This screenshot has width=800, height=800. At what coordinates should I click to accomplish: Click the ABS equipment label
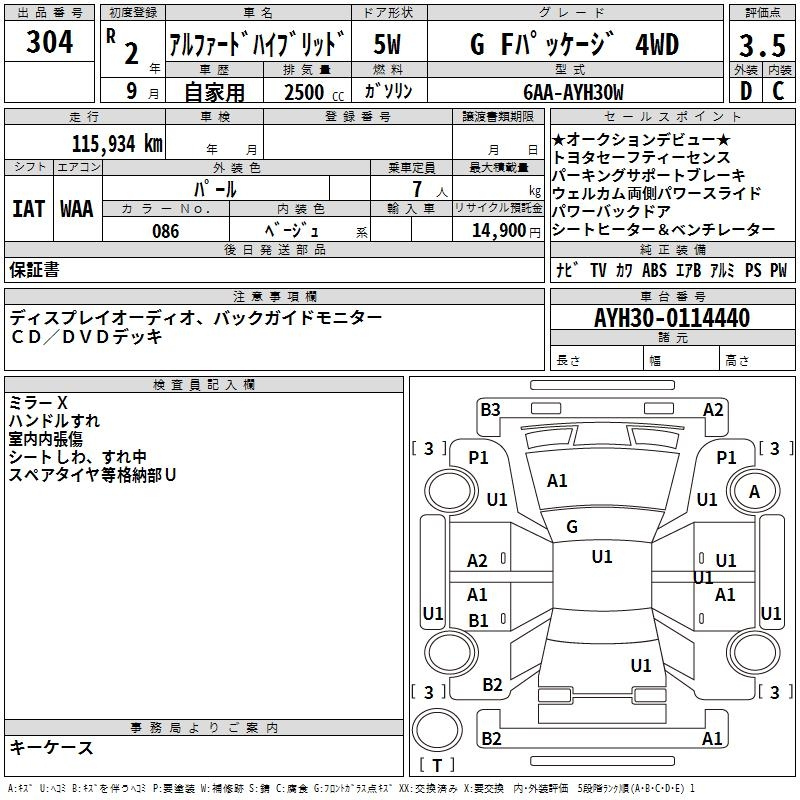pyautogui.click(x=654, y=270)
